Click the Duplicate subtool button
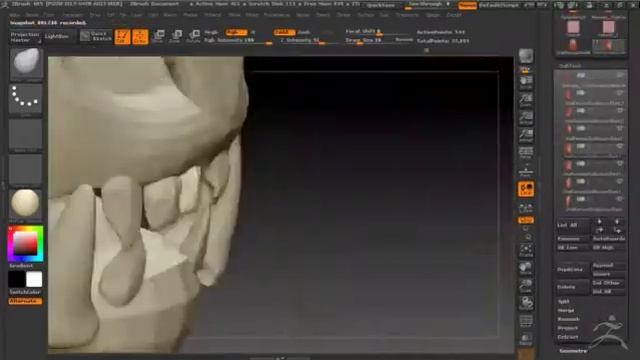 point(572,269)
